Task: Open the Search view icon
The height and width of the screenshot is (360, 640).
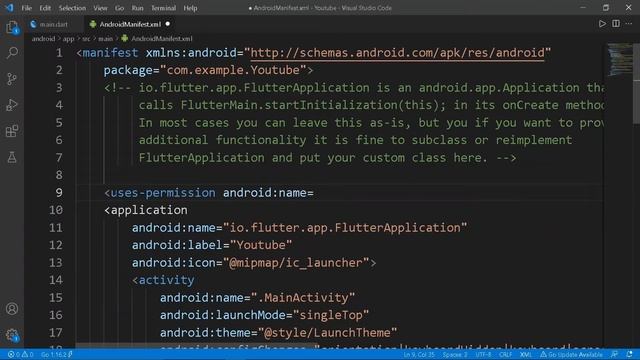Action: tap(12, 53)
